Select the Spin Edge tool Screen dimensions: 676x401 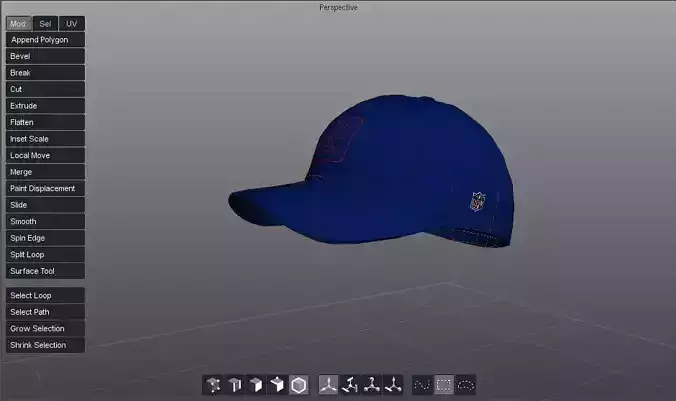coord(45,238)
